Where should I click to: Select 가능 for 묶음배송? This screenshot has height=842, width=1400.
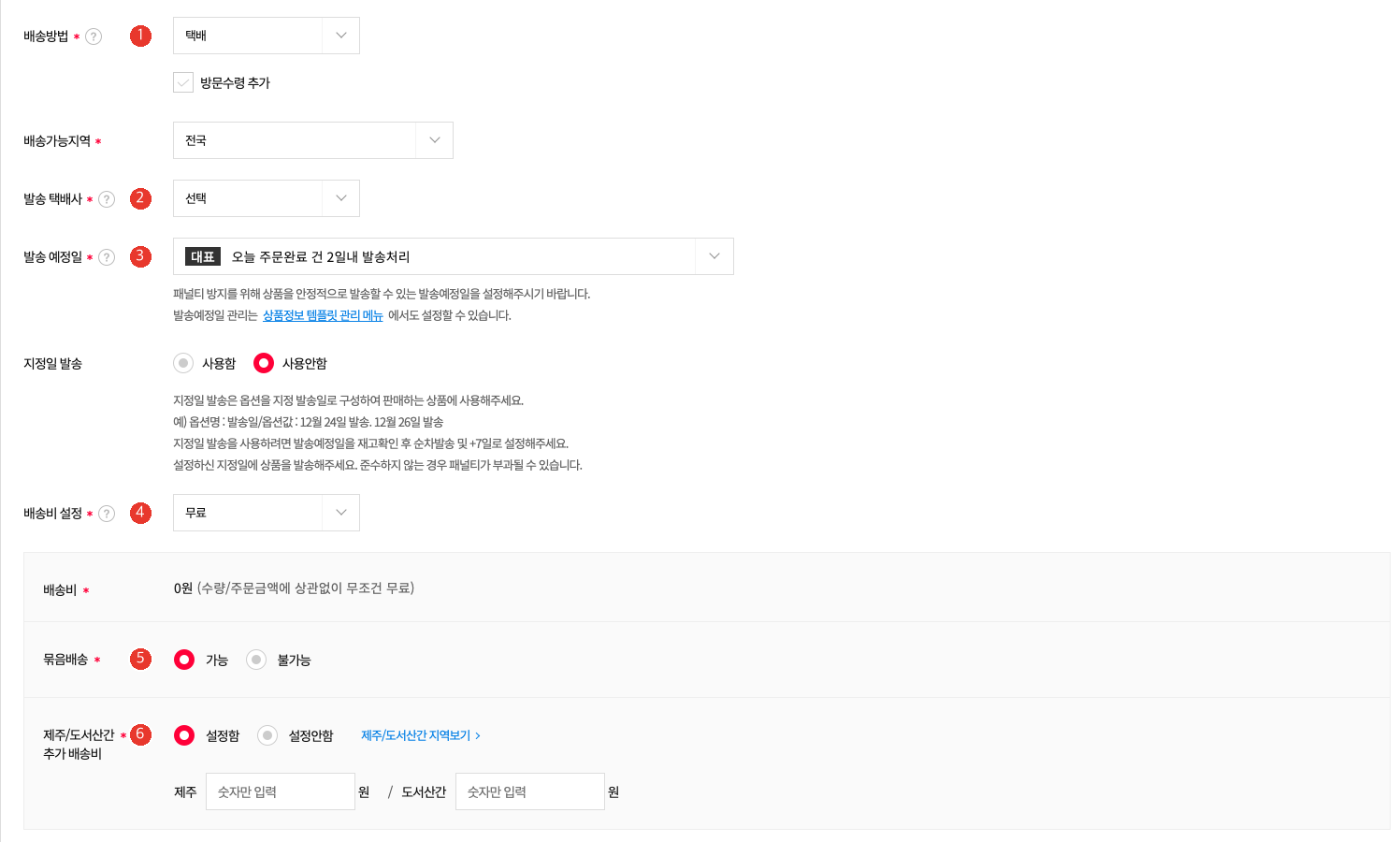[184, 660]
